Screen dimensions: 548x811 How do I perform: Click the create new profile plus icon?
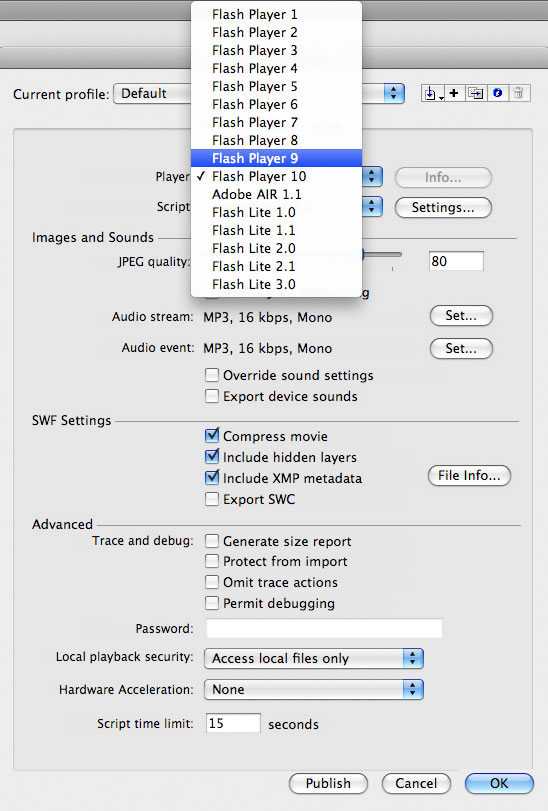tap(454, 94)
